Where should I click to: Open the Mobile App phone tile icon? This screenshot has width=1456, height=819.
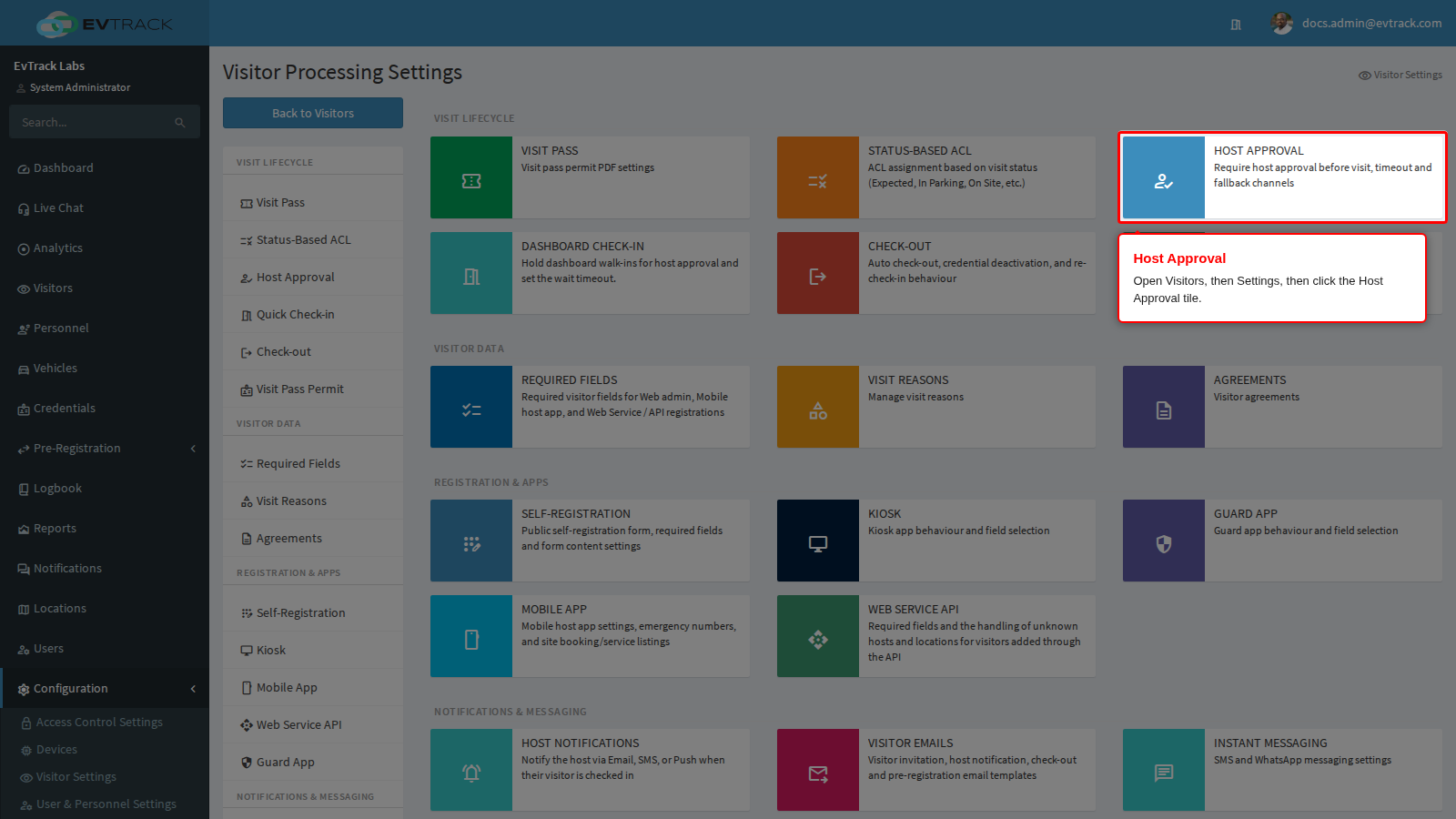pos(471,636)
